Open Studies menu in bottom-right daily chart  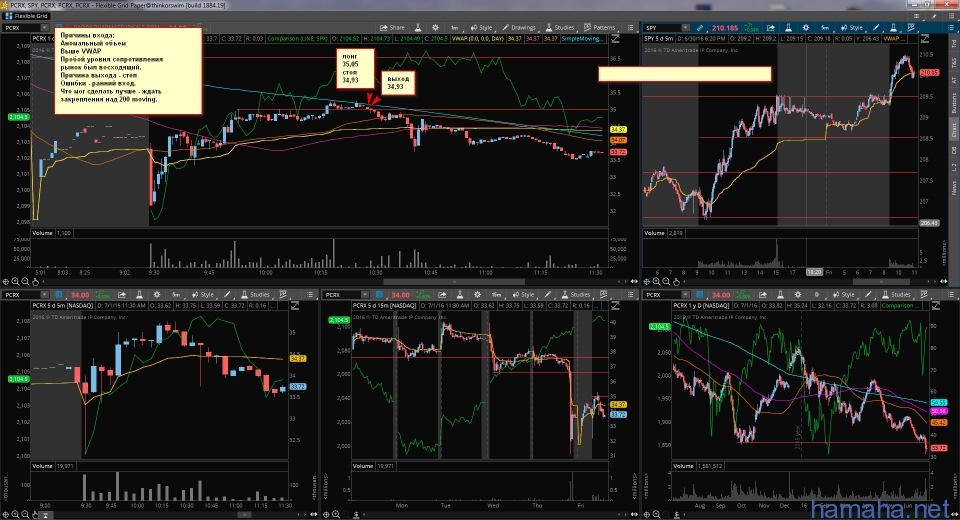(896, 295)
